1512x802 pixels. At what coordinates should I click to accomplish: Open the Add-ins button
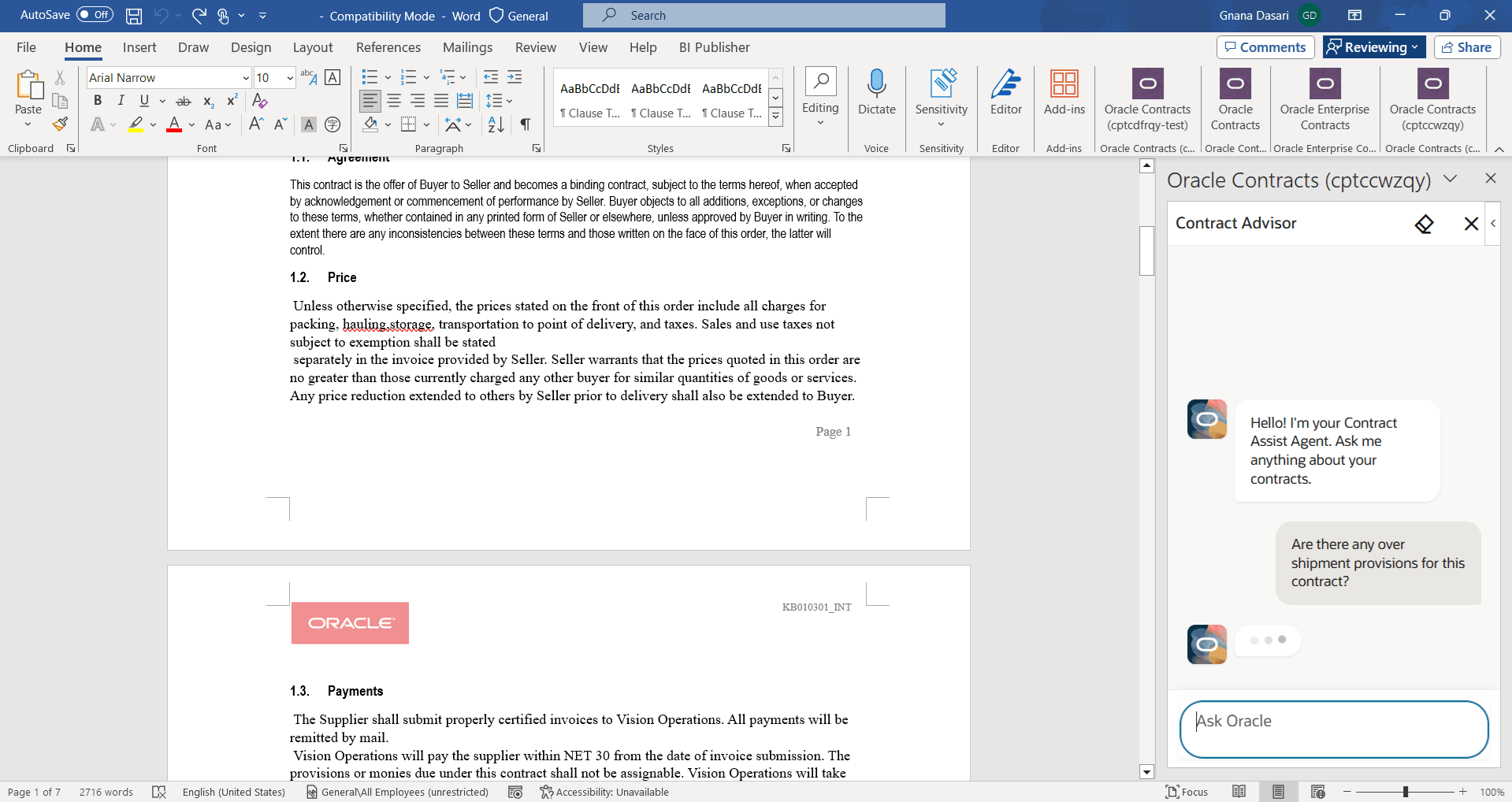tap(1064, 92)
